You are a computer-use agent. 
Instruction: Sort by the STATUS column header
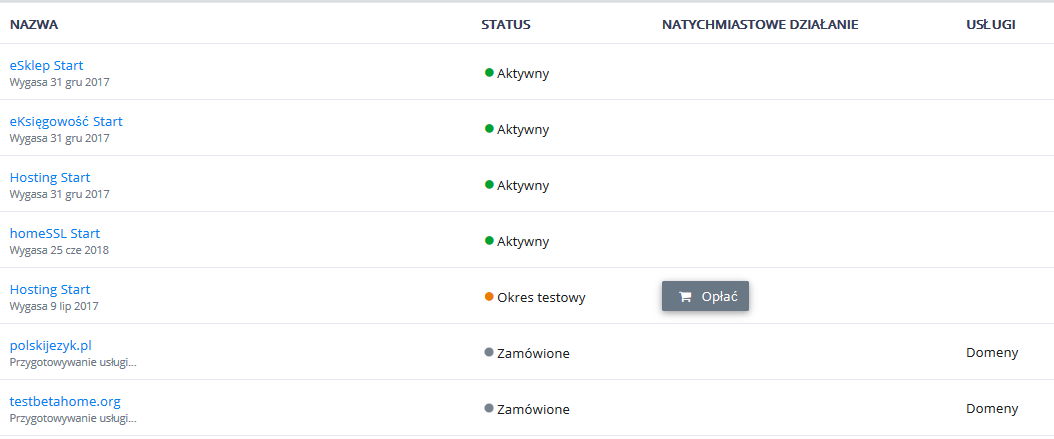pos(505,24)
